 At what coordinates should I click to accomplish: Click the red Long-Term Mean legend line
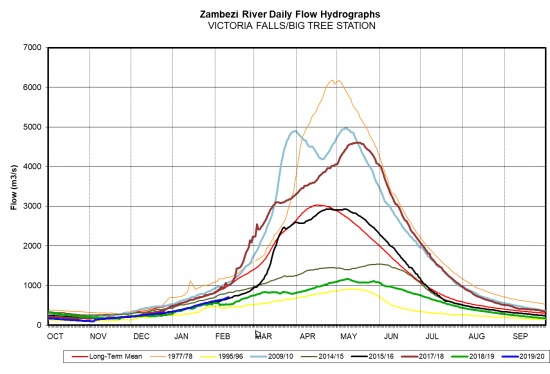[80, 357]
